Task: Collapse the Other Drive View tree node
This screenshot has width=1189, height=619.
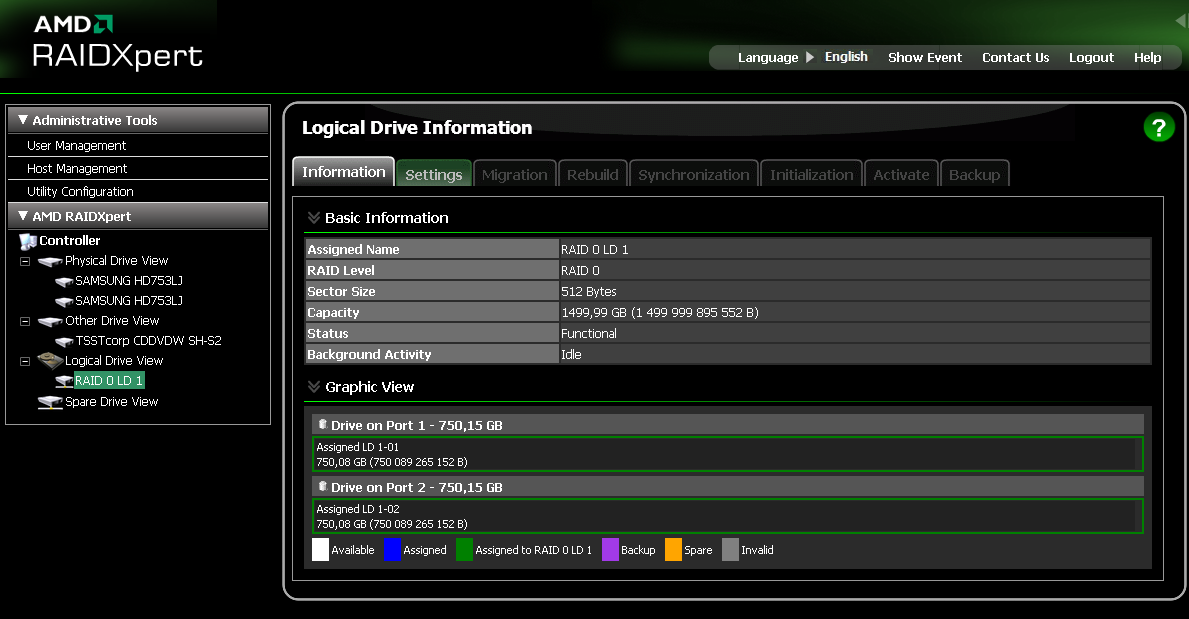Action: (x=25, y=322)
